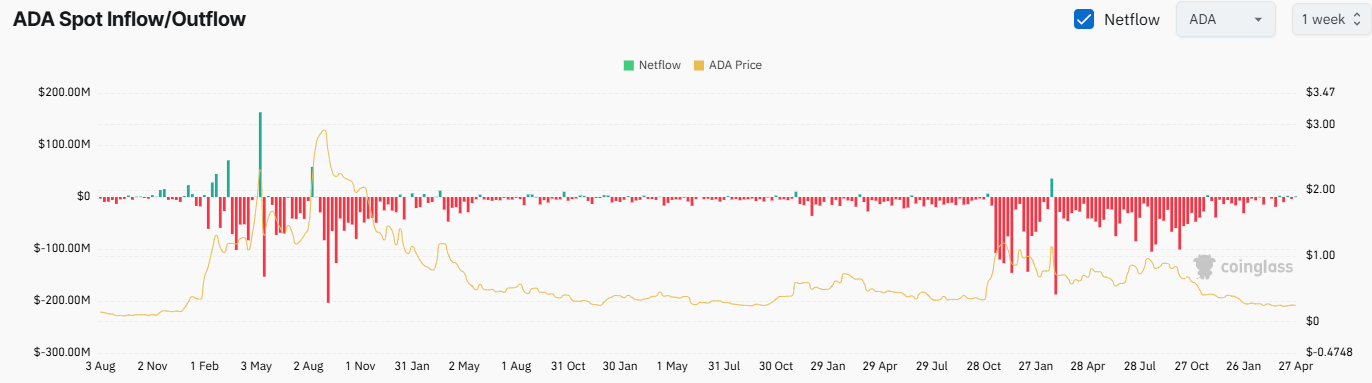Click the 28 Oct date label
1372x383 pixels.
(x=983, y=367)
